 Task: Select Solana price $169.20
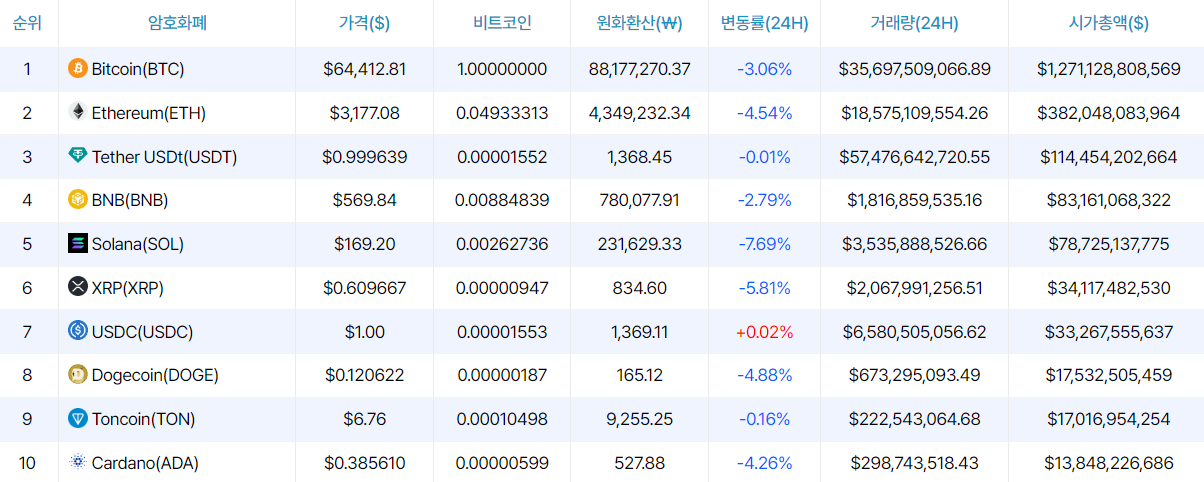[x=365, y=244]
